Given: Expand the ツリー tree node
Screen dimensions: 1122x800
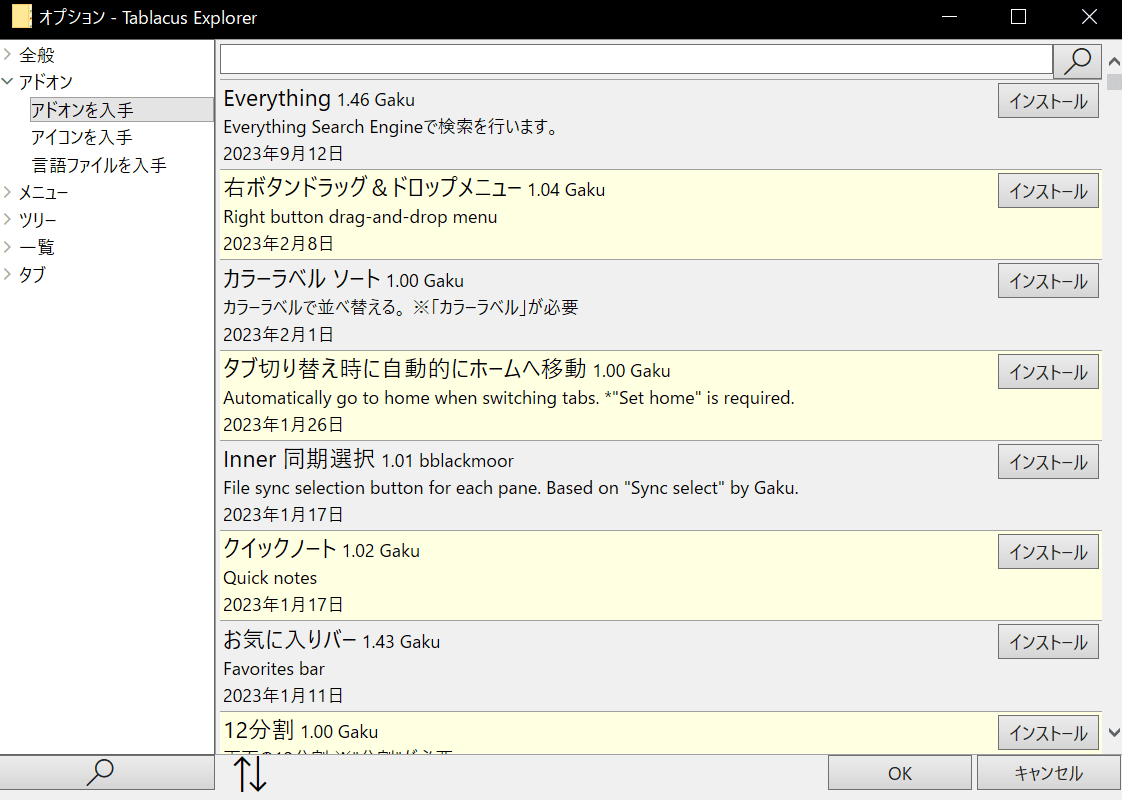Looking at the screenshot, I should (7, 219).
